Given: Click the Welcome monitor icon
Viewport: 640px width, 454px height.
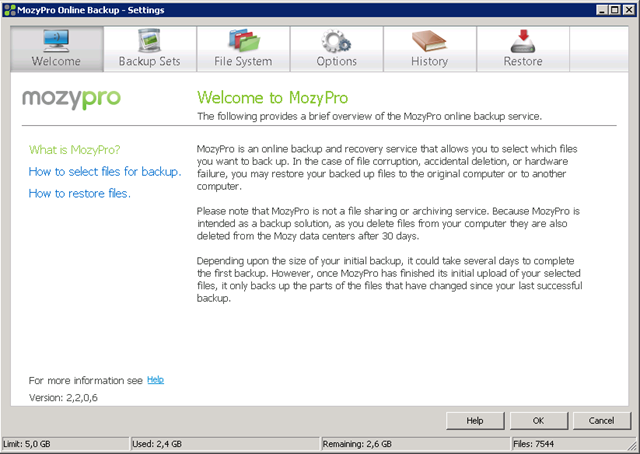Looking at the screenshot, I should pos(56,40).
